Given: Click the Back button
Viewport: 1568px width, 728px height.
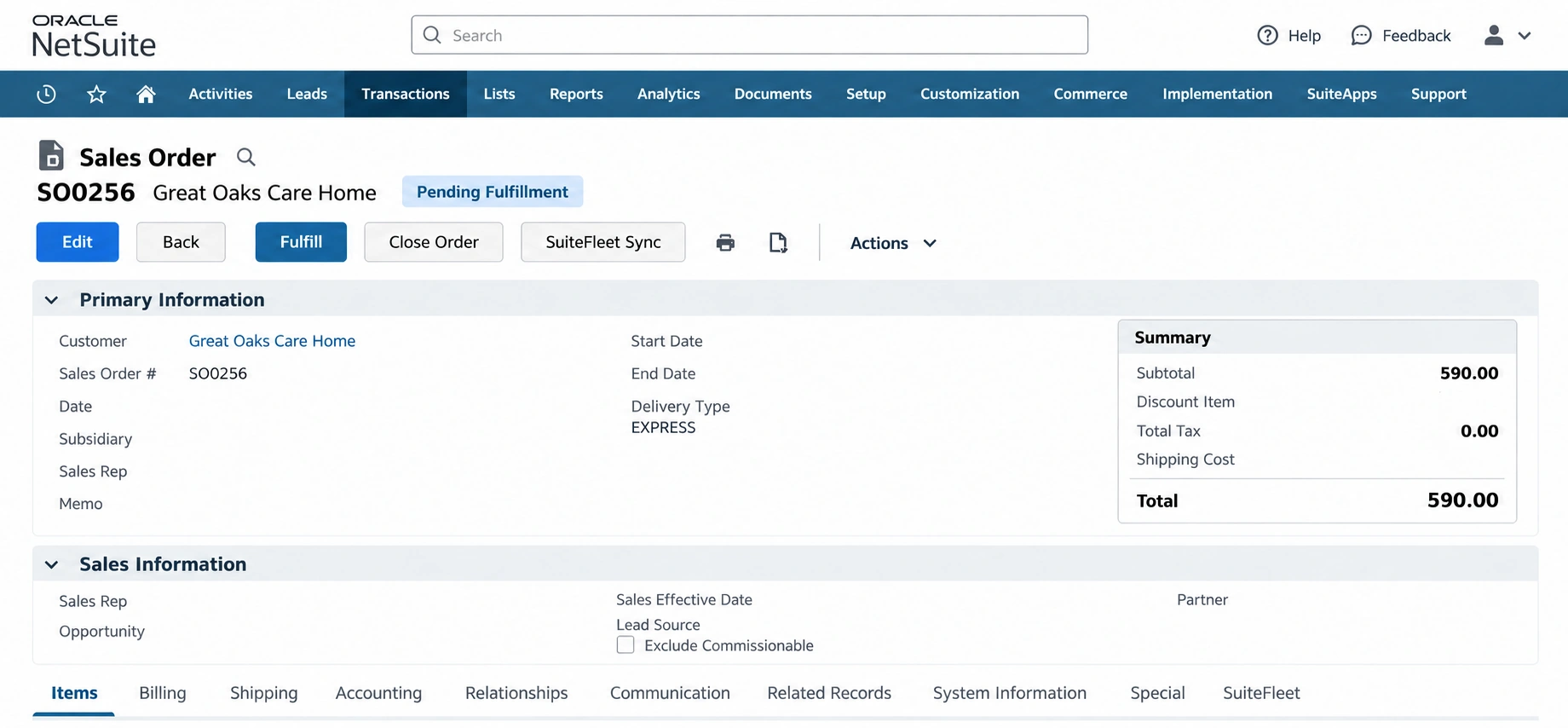Looking at the screenshot, I should 181,242.
